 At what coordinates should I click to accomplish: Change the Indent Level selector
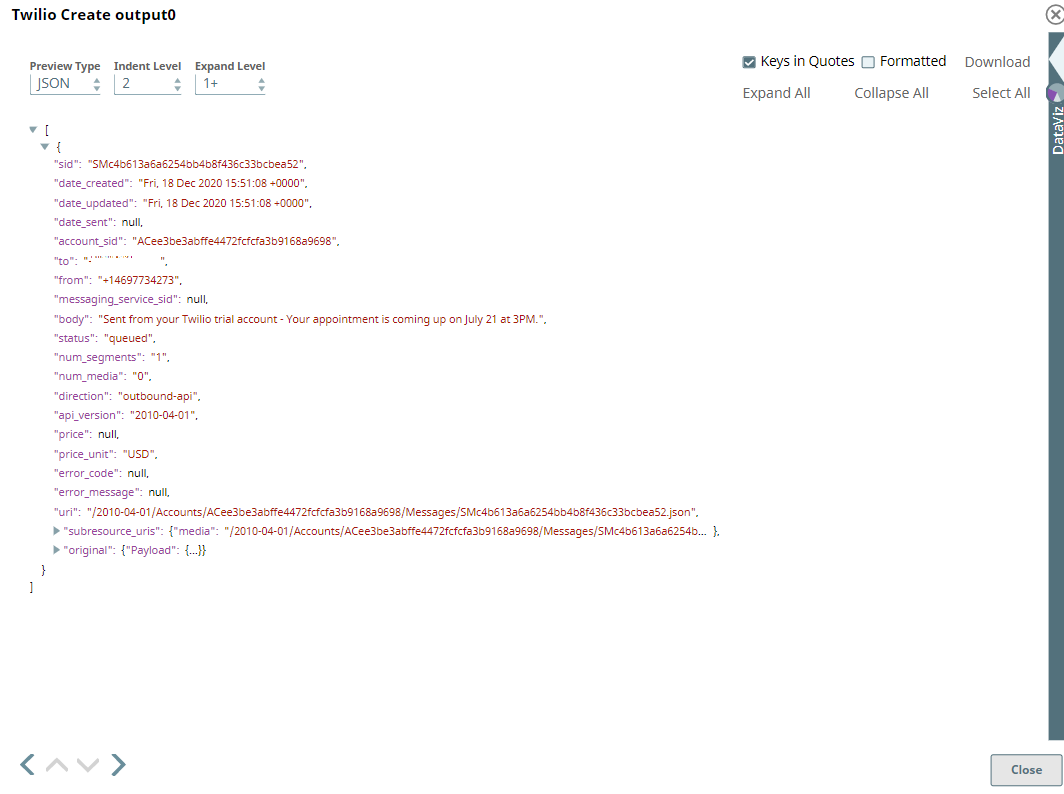[x=147, y=84]
